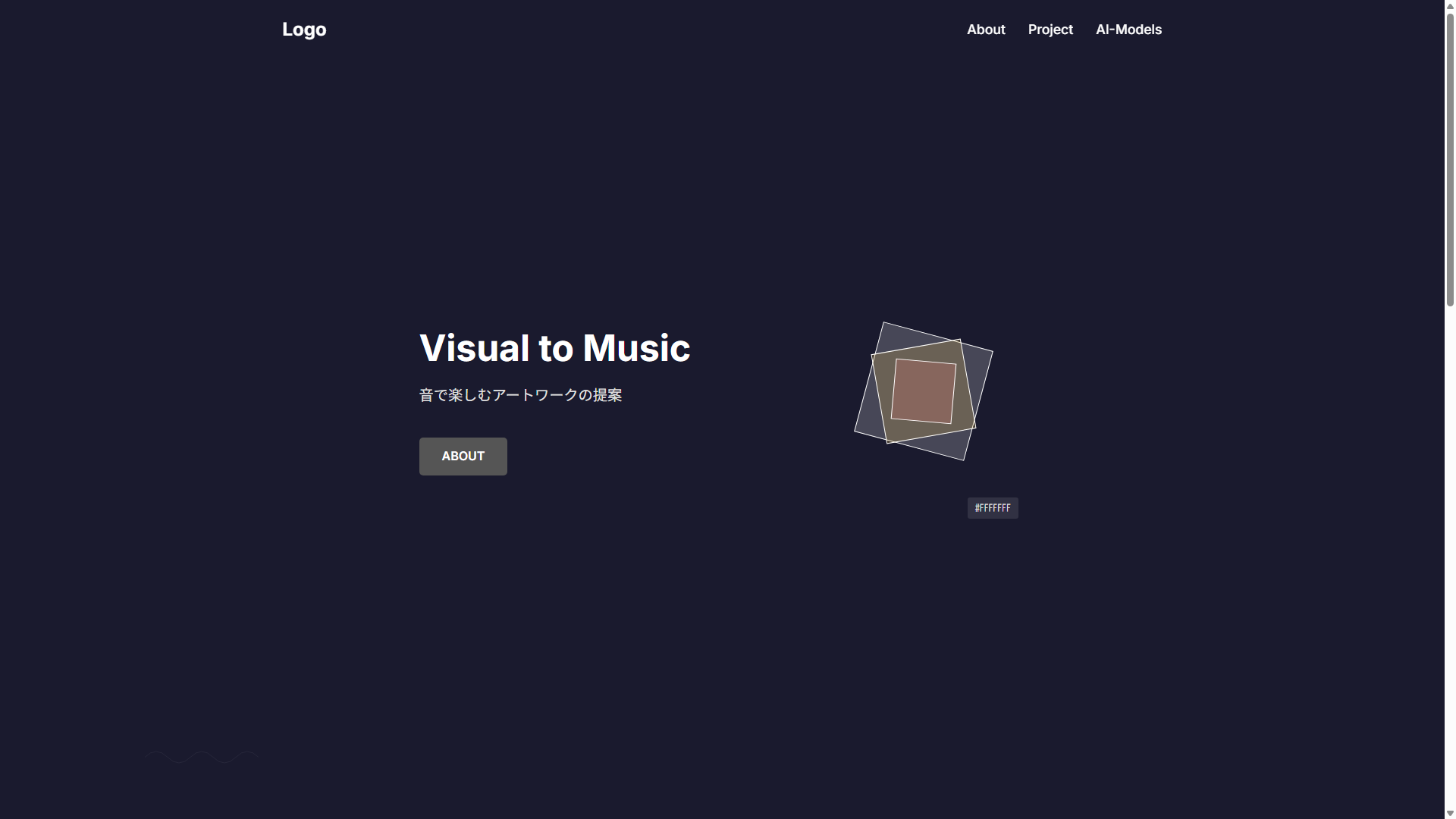
Task: Click the topmost corner of outer square
Action: (885, 326)
